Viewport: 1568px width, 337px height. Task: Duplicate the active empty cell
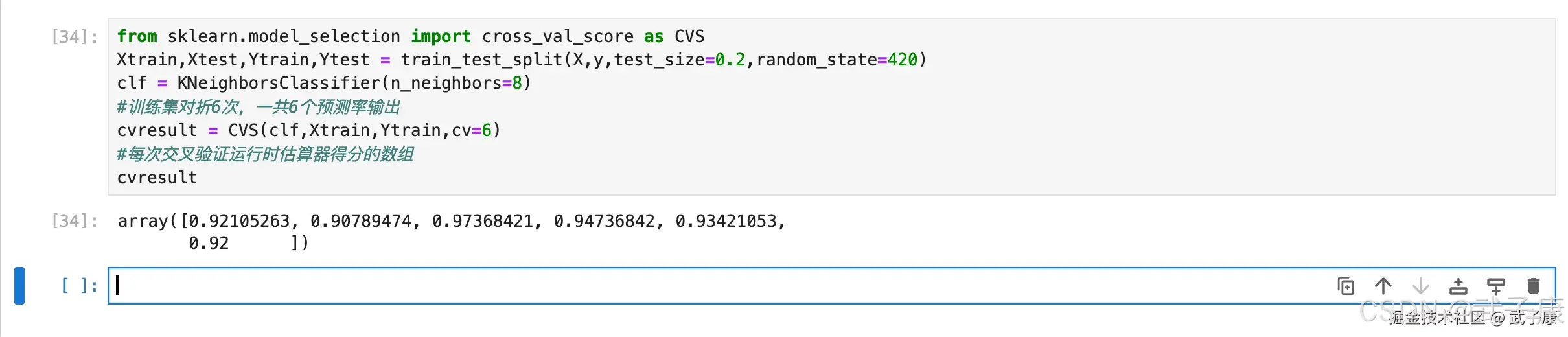[1346, 286]
